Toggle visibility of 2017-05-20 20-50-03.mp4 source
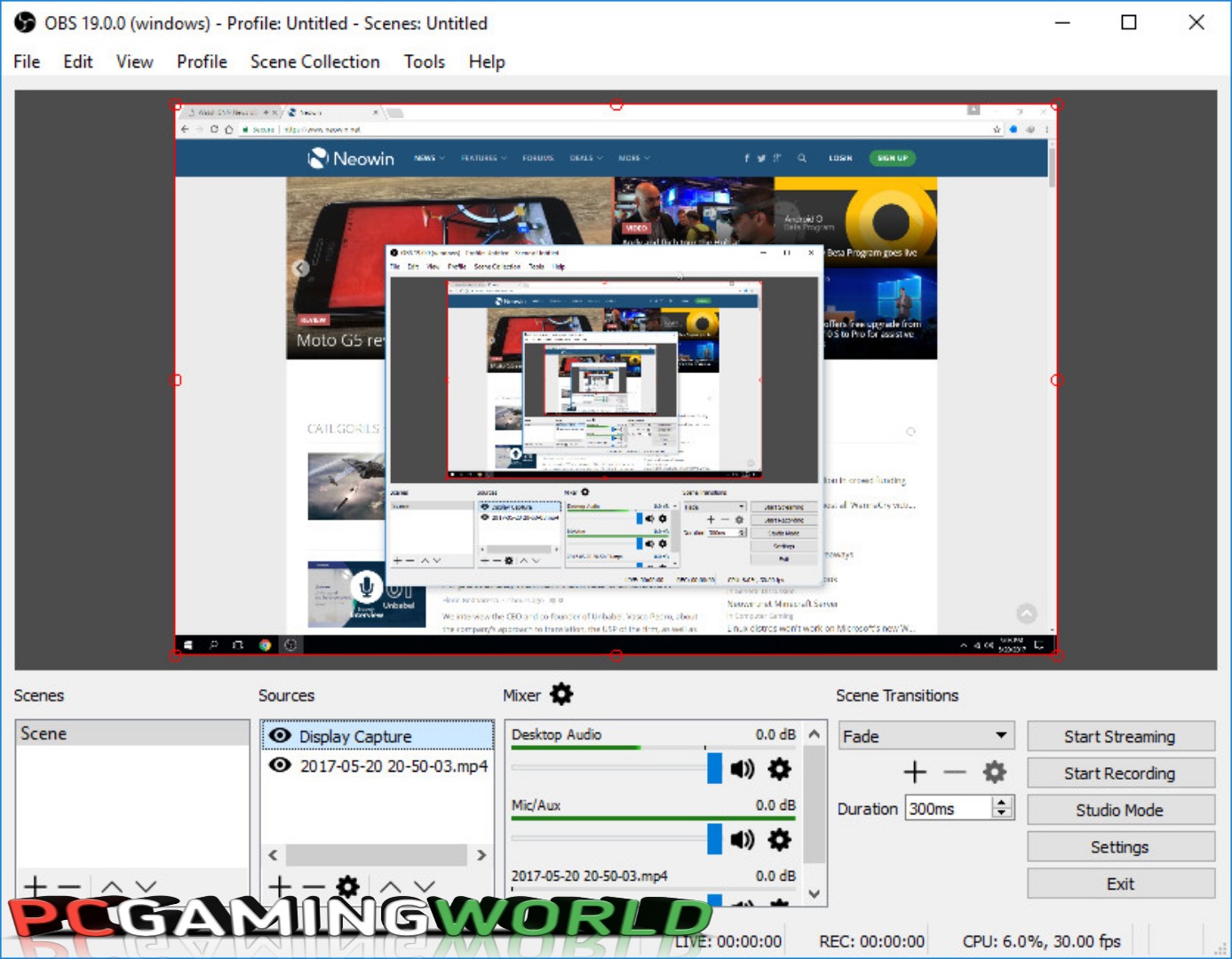Image resolution: width=1232 pixels, height=959 pixels. pos(281,765)
